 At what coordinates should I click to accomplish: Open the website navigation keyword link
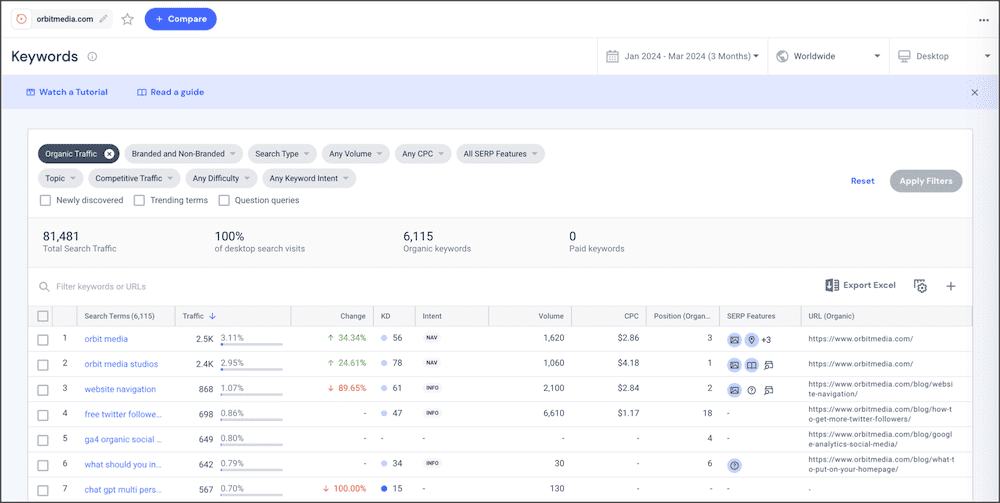pos(120,390)
